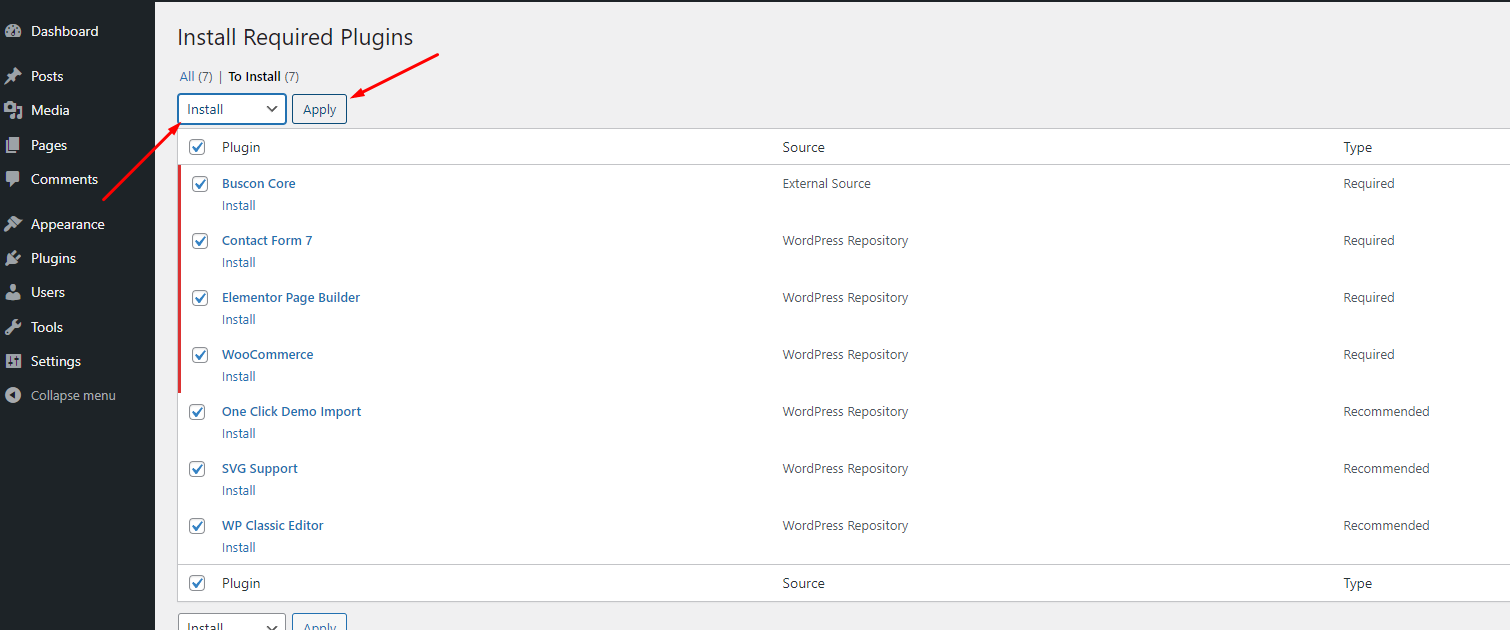Click the Media library icon
This screenshot has height=630, width=1510.
click(x=13, y=110)
